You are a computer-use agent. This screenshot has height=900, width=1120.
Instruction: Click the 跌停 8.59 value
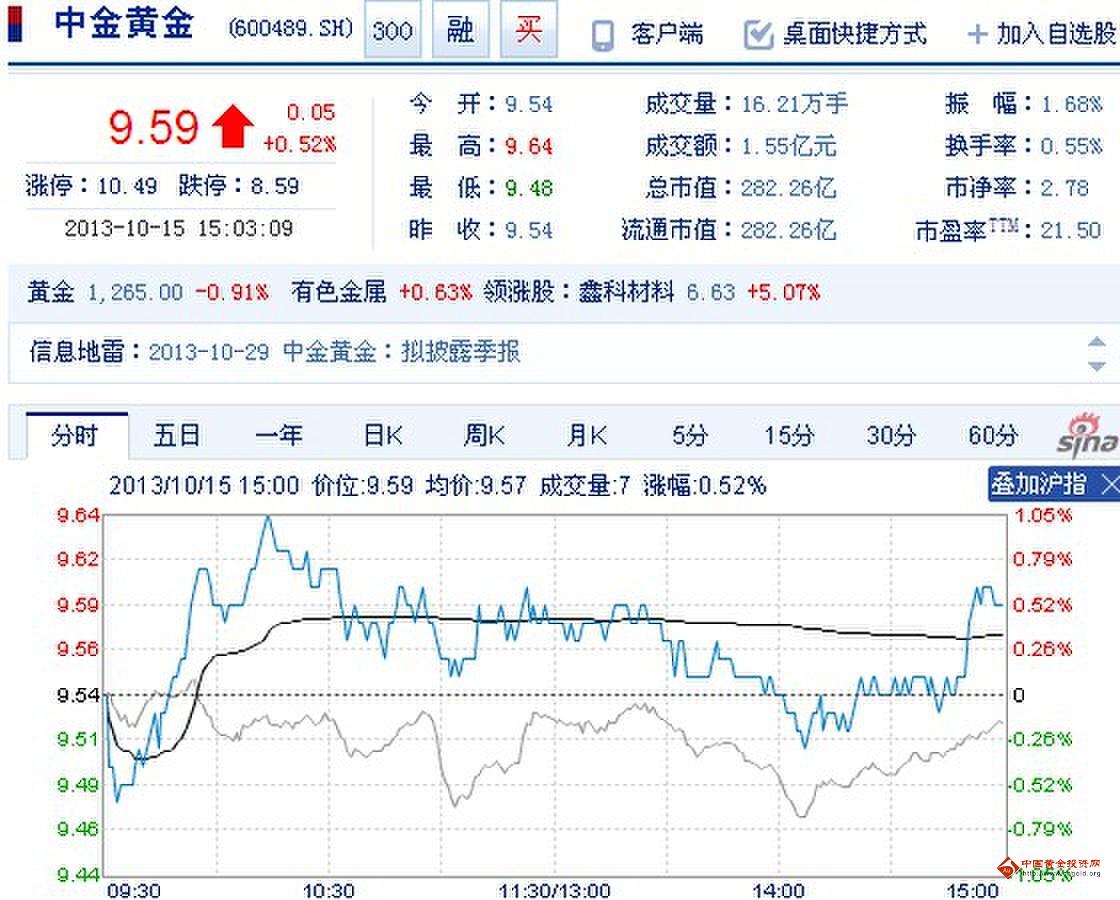275,186
